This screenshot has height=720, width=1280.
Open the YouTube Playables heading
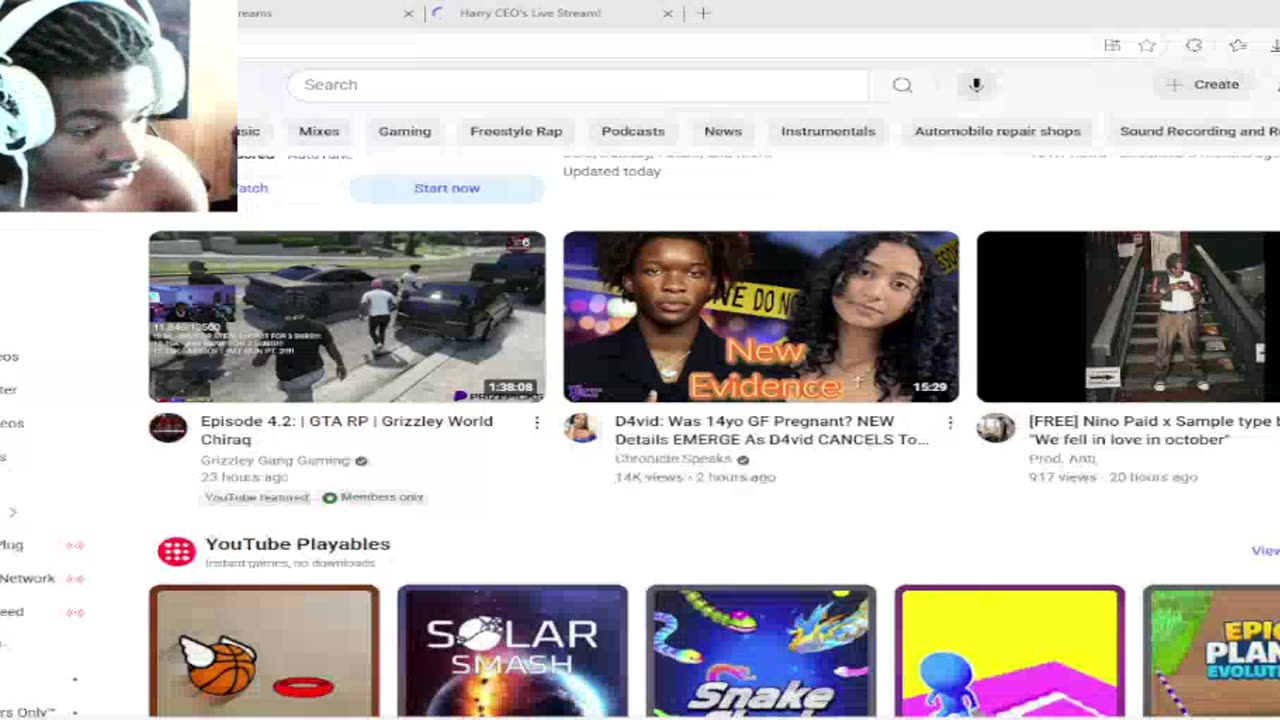point(297,544)
